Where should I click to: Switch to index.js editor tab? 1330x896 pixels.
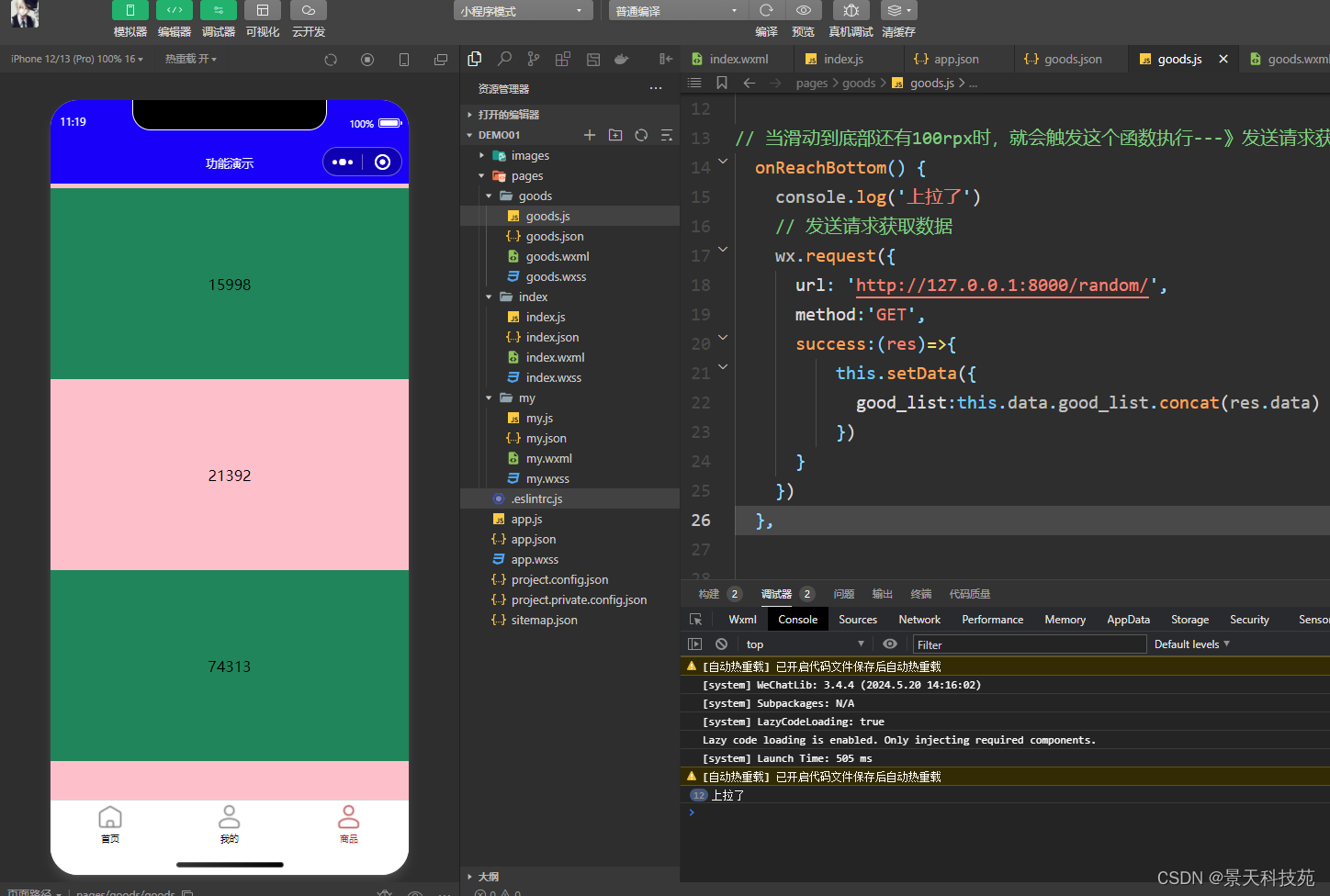(x=843, y=59)
